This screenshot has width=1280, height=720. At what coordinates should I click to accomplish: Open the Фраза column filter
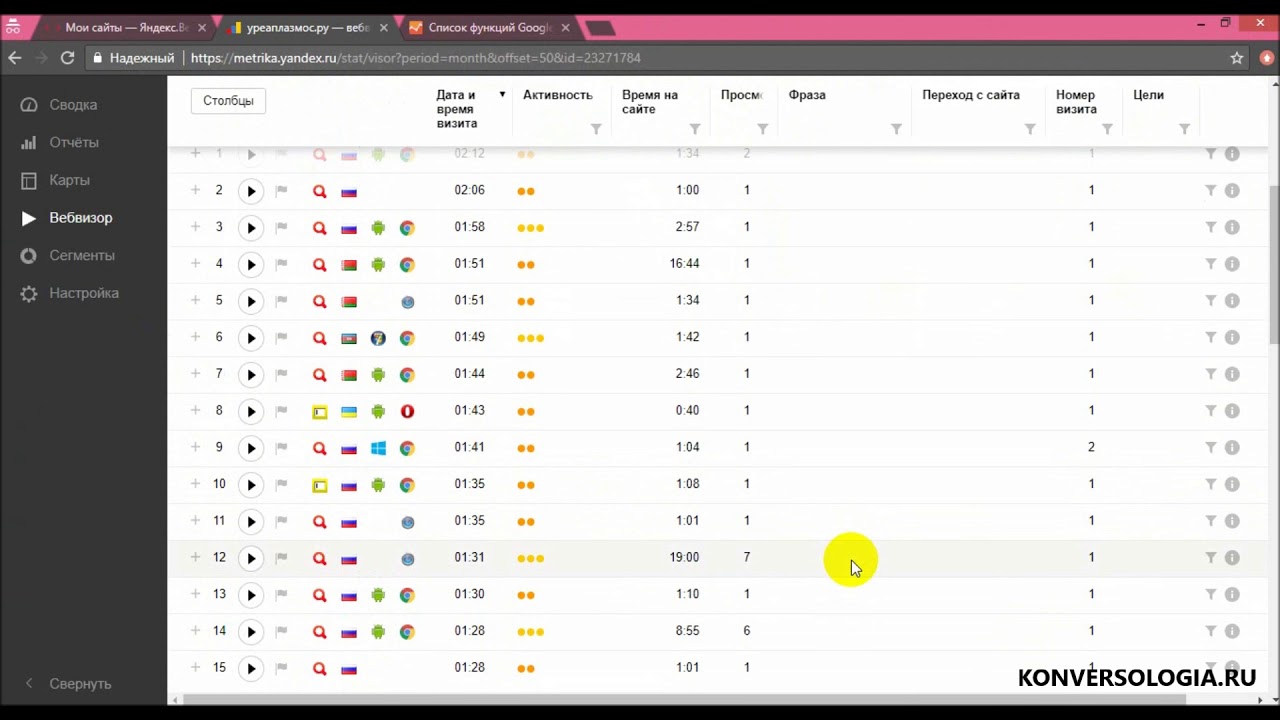coord(896,129)
